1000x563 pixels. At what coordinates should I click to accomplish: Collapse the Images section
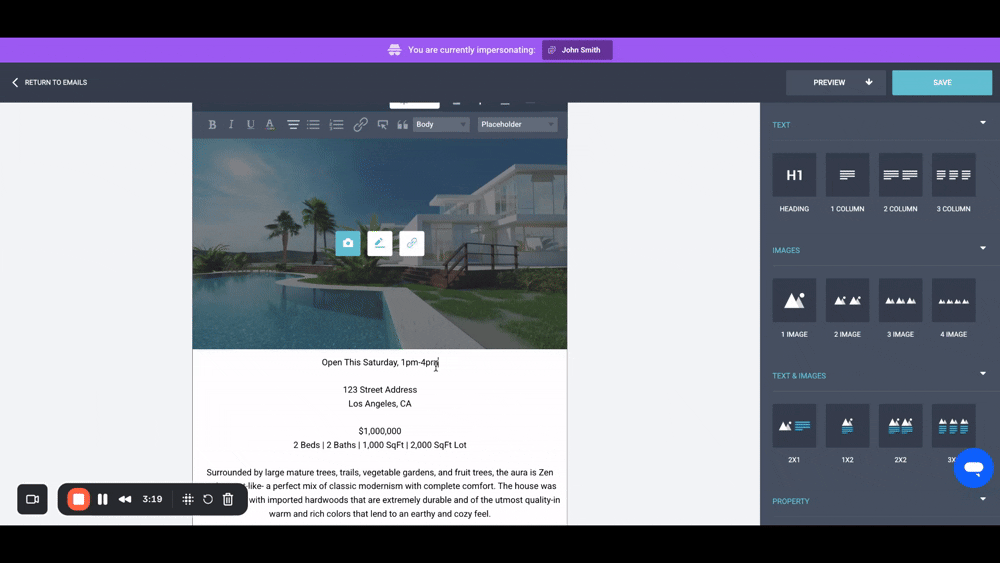[x=983, y=248]
